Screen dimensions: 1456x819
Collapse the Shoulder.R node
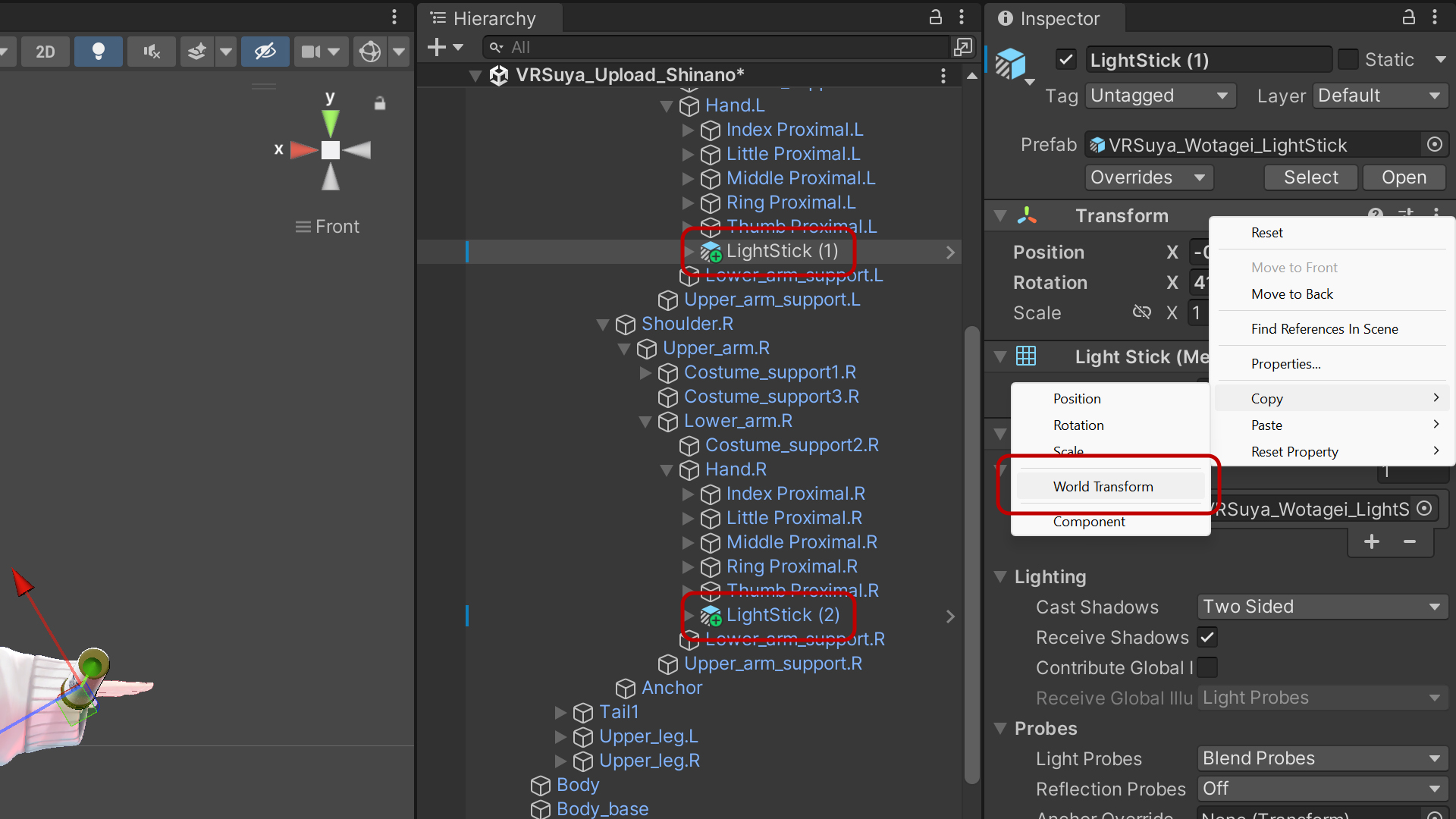tap(603, 325)
